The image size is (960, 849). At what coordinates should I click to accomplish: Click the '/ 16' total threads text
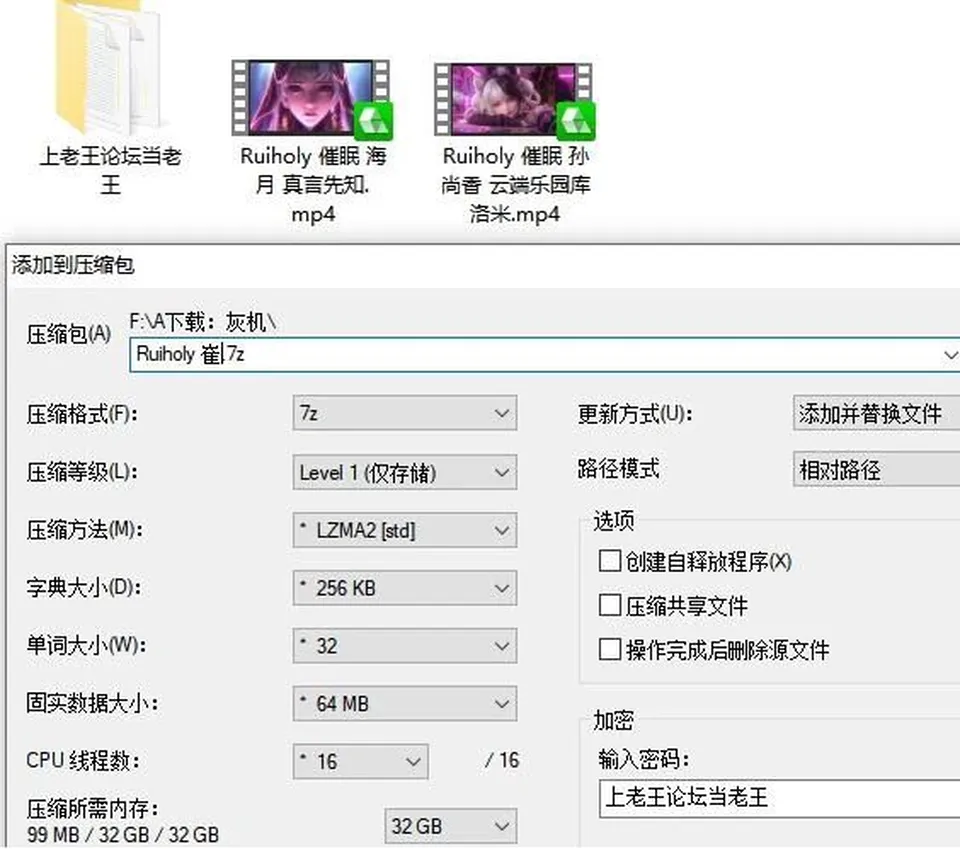click(x=502, y=760)
